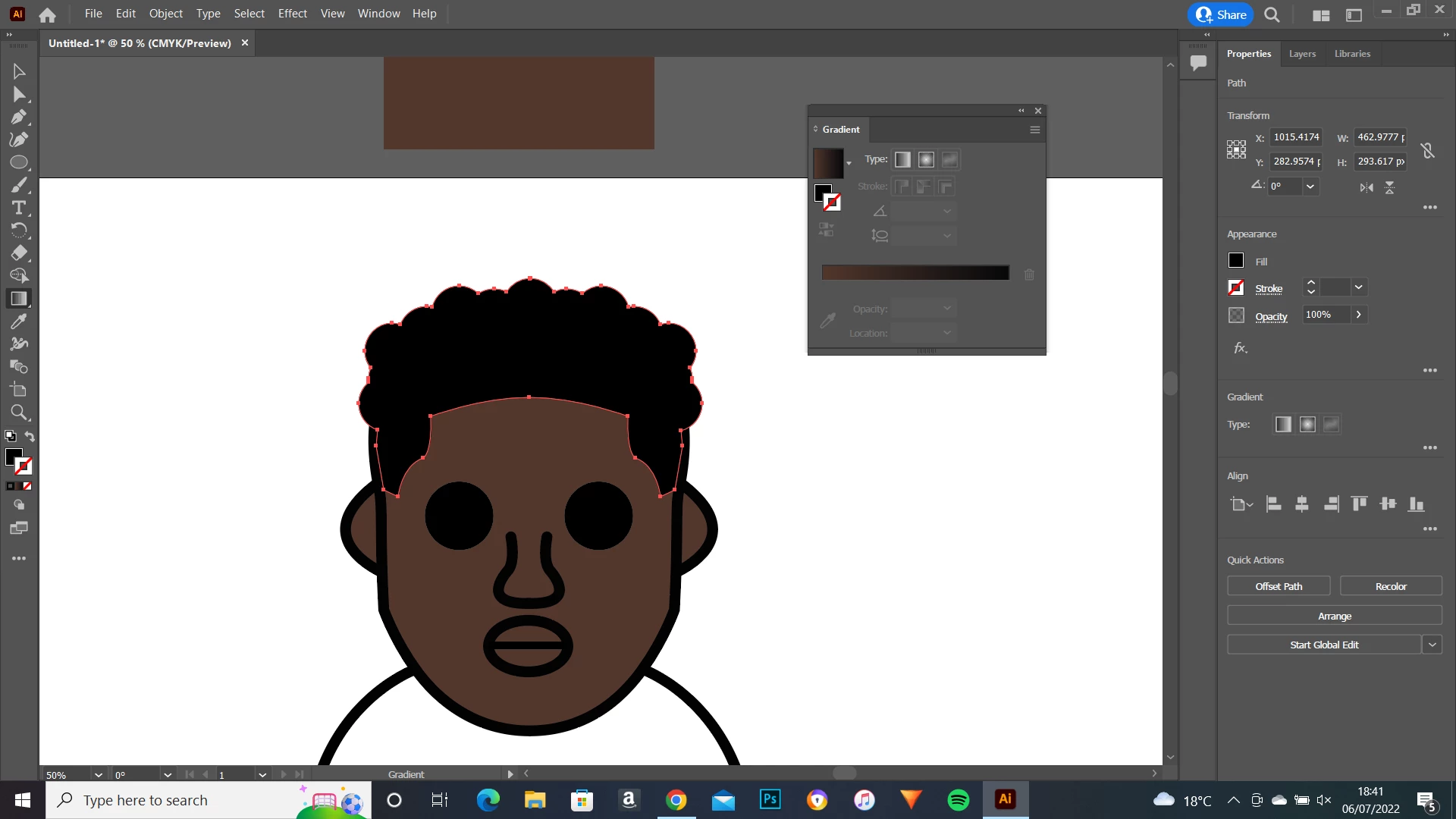Click the gradient slider bar
Viewport: 1456px width, 819px height.
coord(915,273)
